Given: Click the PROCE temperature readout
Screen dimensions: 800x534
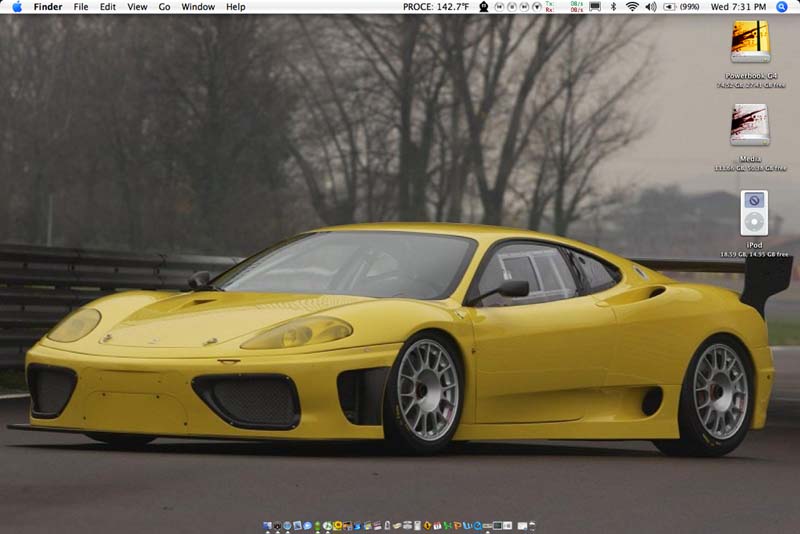Looking at the screenshot, I should [436, 7].
